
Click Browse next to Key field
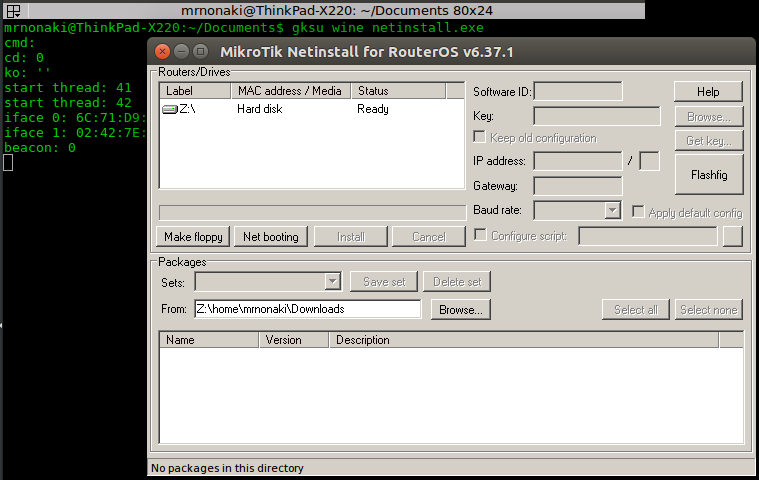coord(709,117)
